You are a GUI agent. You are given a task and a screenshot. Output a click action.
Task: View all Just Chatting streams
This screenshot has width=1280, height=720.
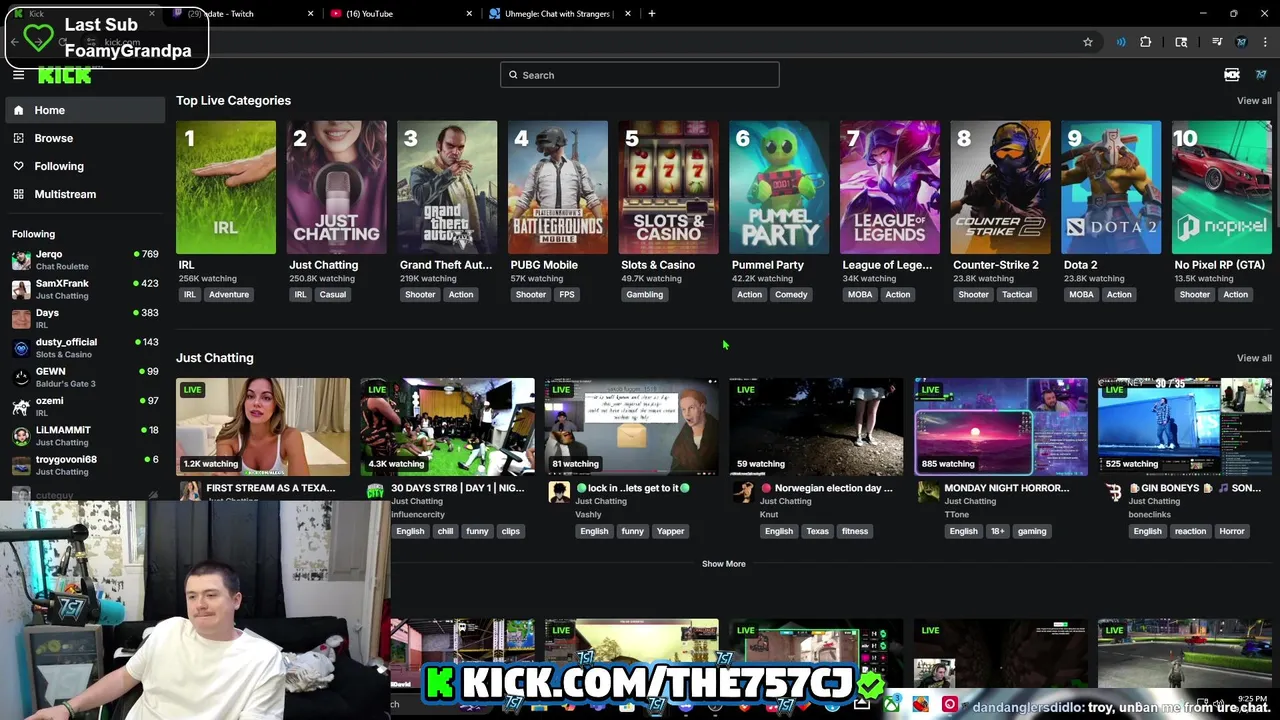click(1254, 358)
